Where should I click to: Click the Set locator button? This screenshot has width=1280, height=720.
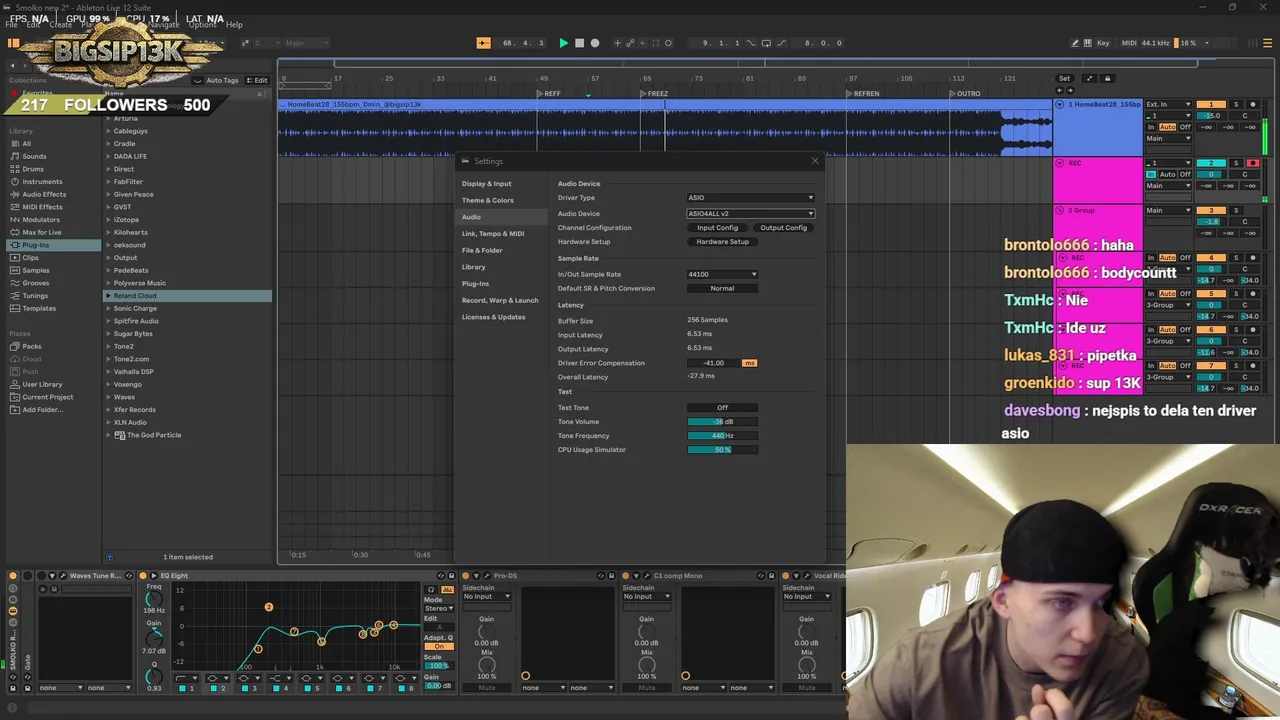[1064, 79]
